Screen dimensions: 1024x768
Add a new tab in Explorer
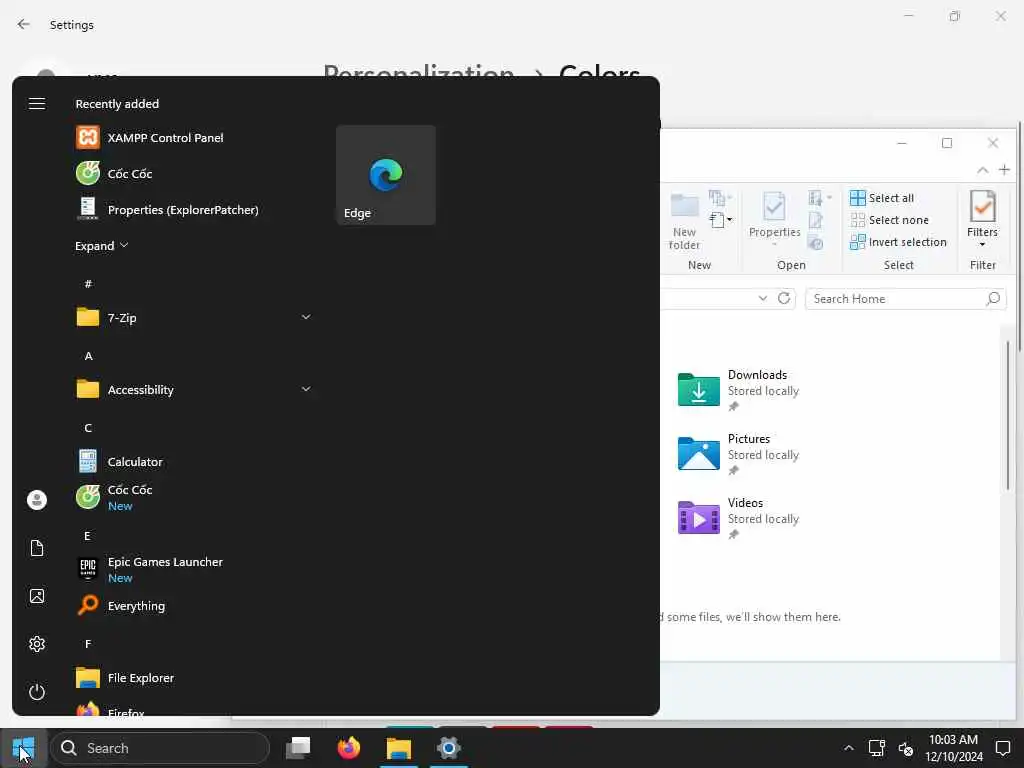click(1004, 170)
